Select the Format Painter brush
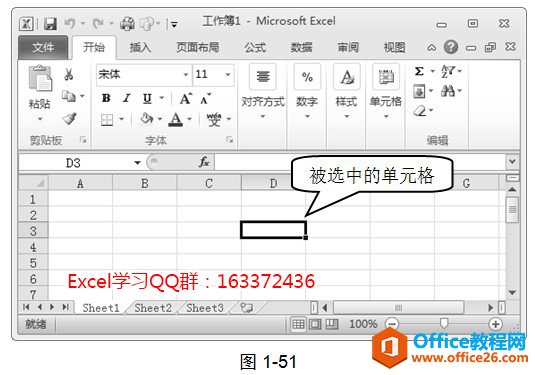Image resolution: width=535 pixels, height=375 pixels. tap(70, 118)
